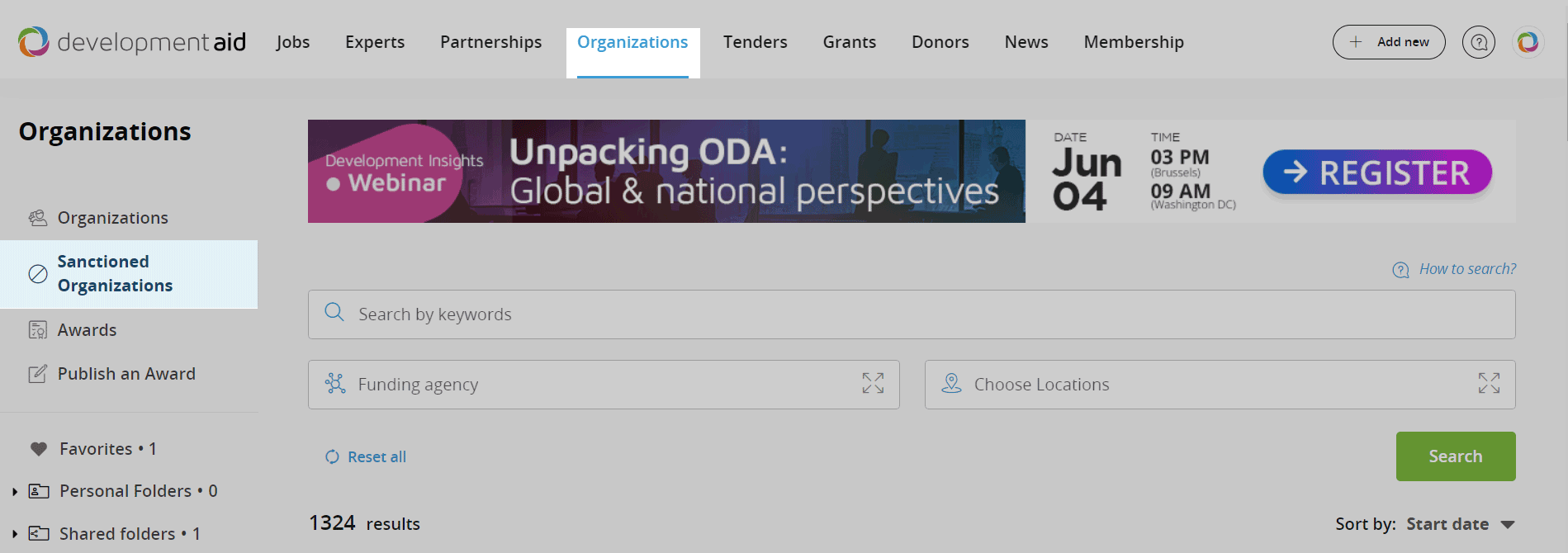1568x553 pixels.
Task: Click the Organizations sidebar people icon
Action: (x=38, y=218)
